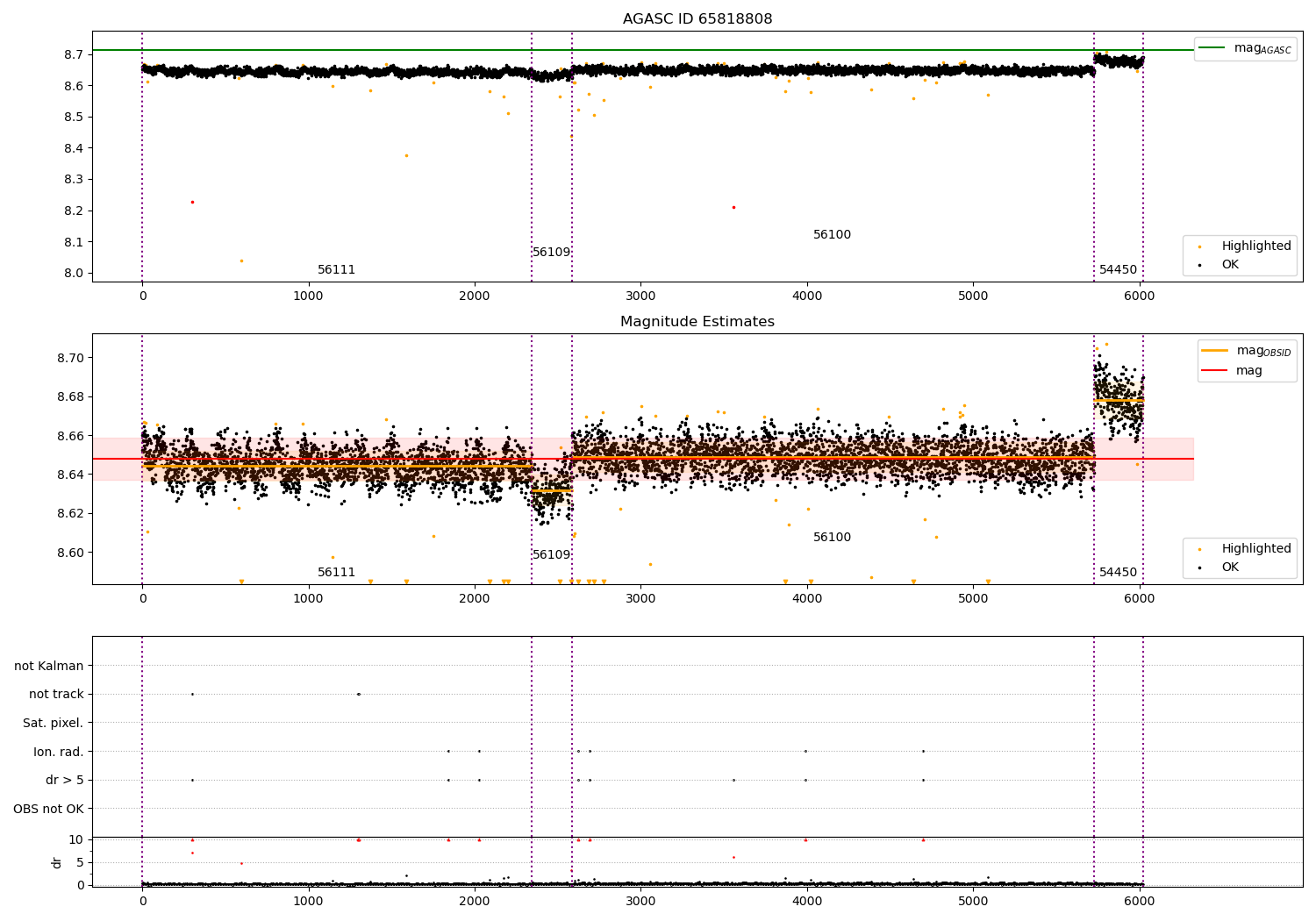Image resolution: width=1316 pixels, height=921 pixels.
Task: Click x-tick 1000 below bottom plot
Action: (308, 902)
